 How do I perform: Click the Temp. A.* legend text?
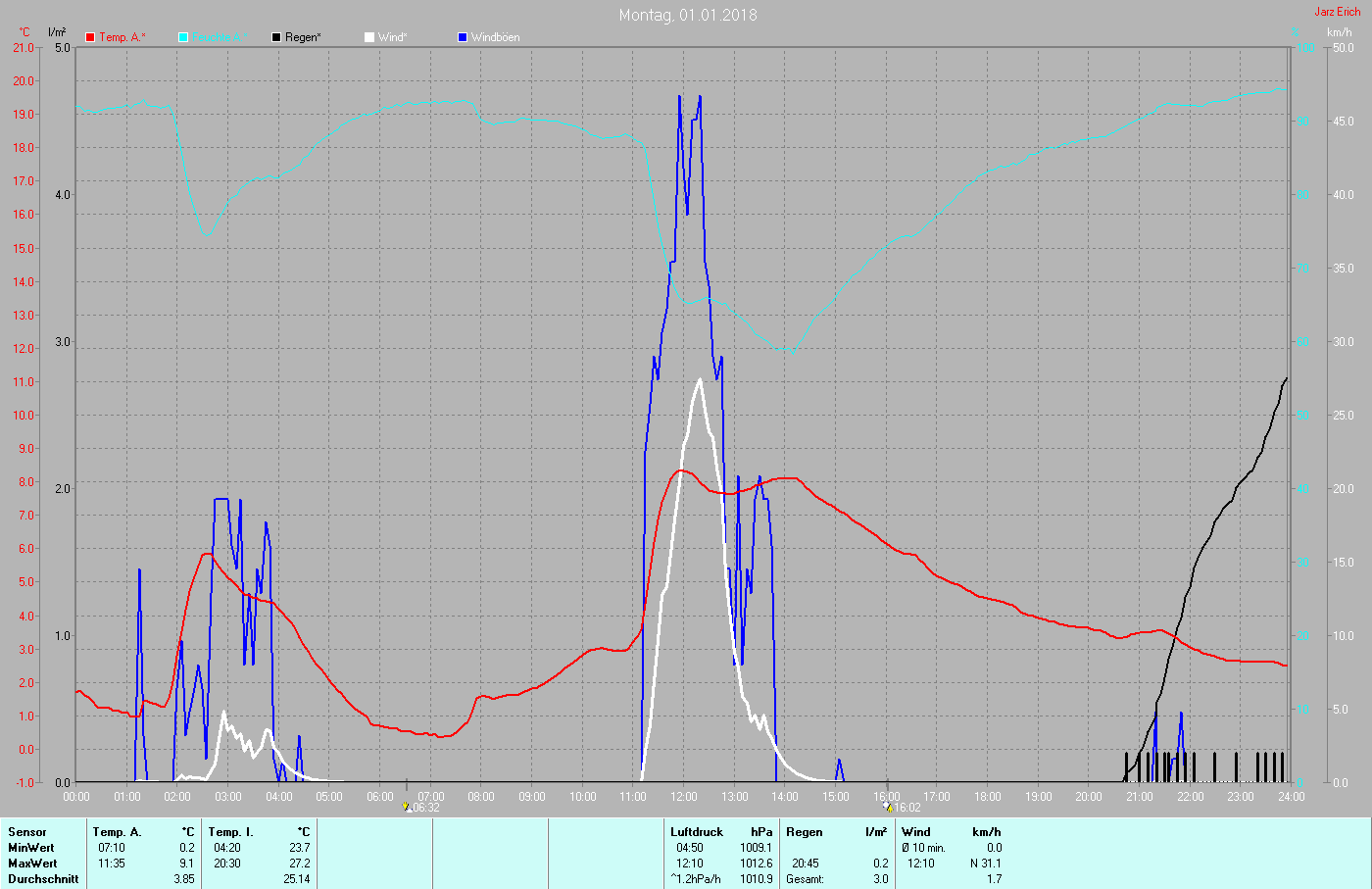(122, 37)
